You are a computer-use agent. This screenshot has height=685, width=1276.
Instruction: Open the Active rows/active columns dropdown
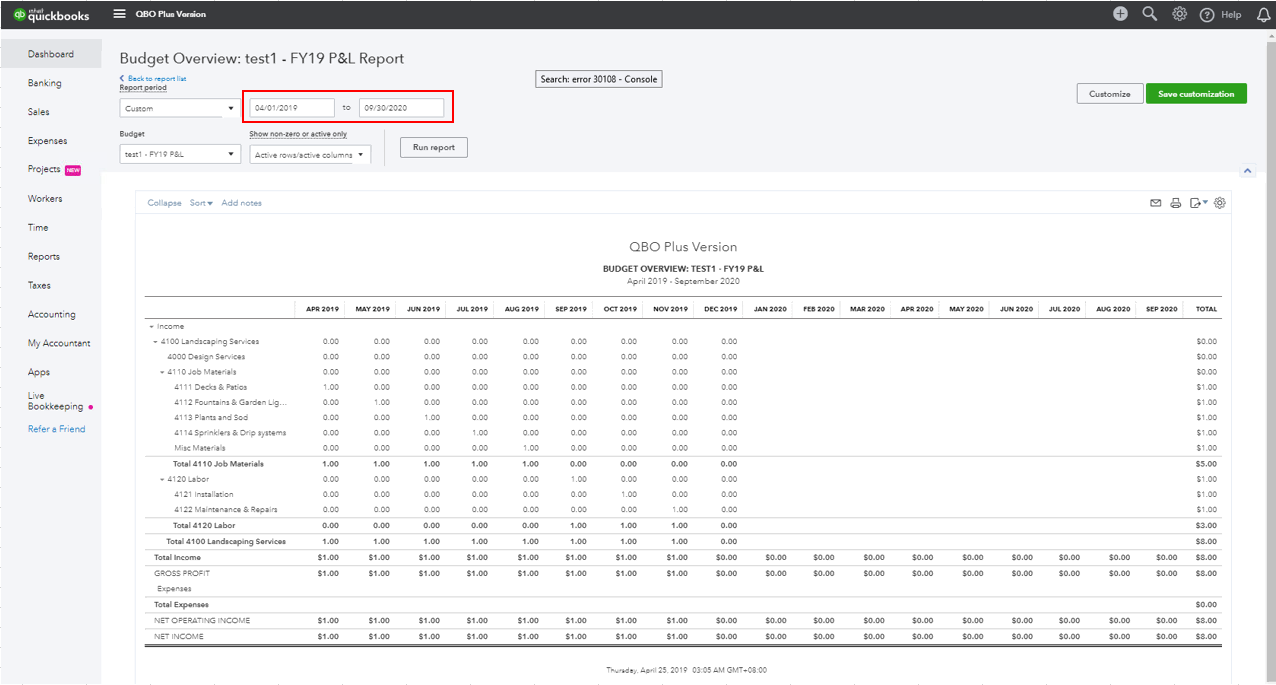(x=310, y=155)
